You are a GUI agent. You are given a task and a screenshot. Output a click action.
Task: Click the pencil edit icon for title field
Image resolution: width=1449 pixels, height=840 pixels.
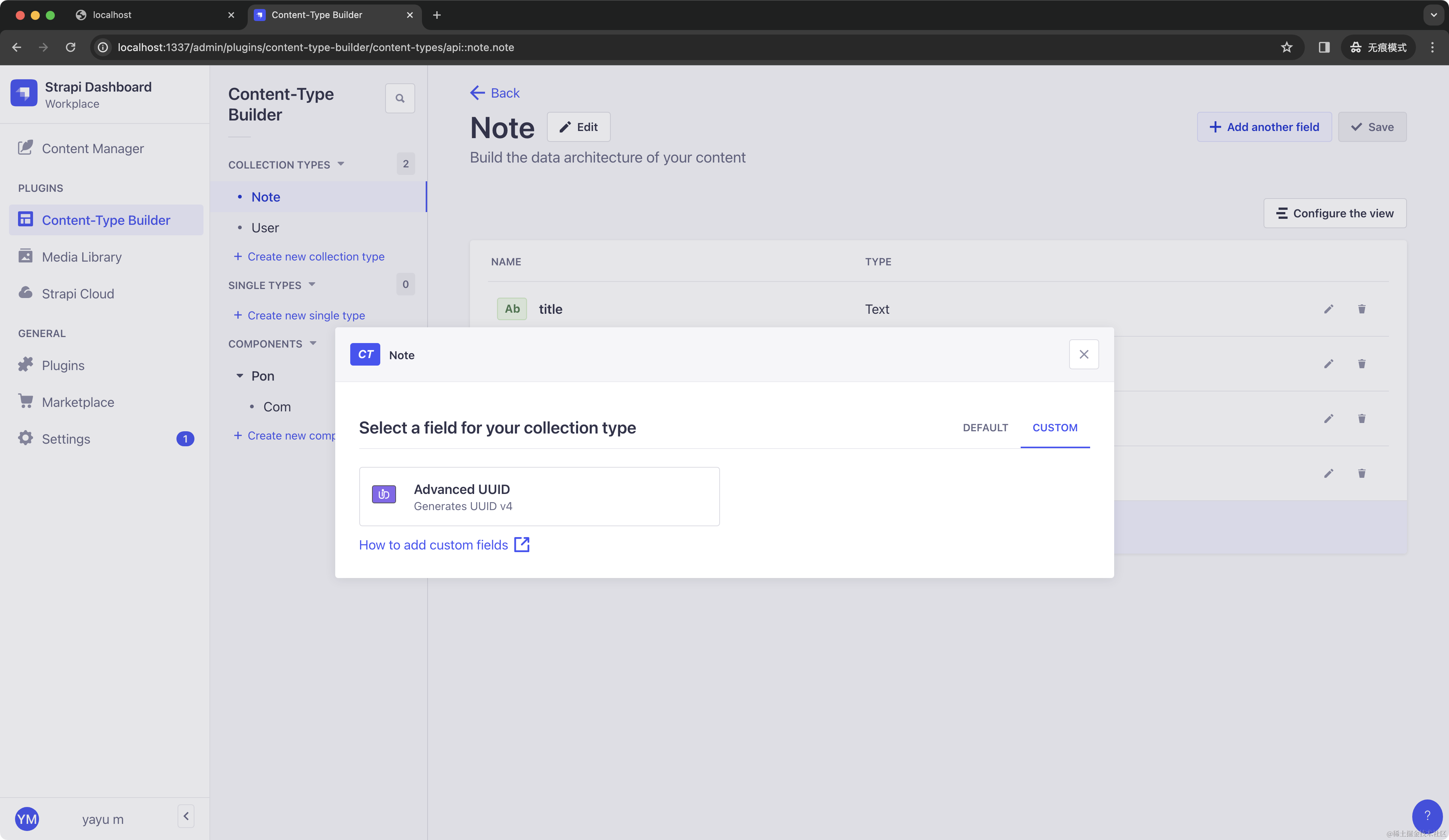[1328, 309]
